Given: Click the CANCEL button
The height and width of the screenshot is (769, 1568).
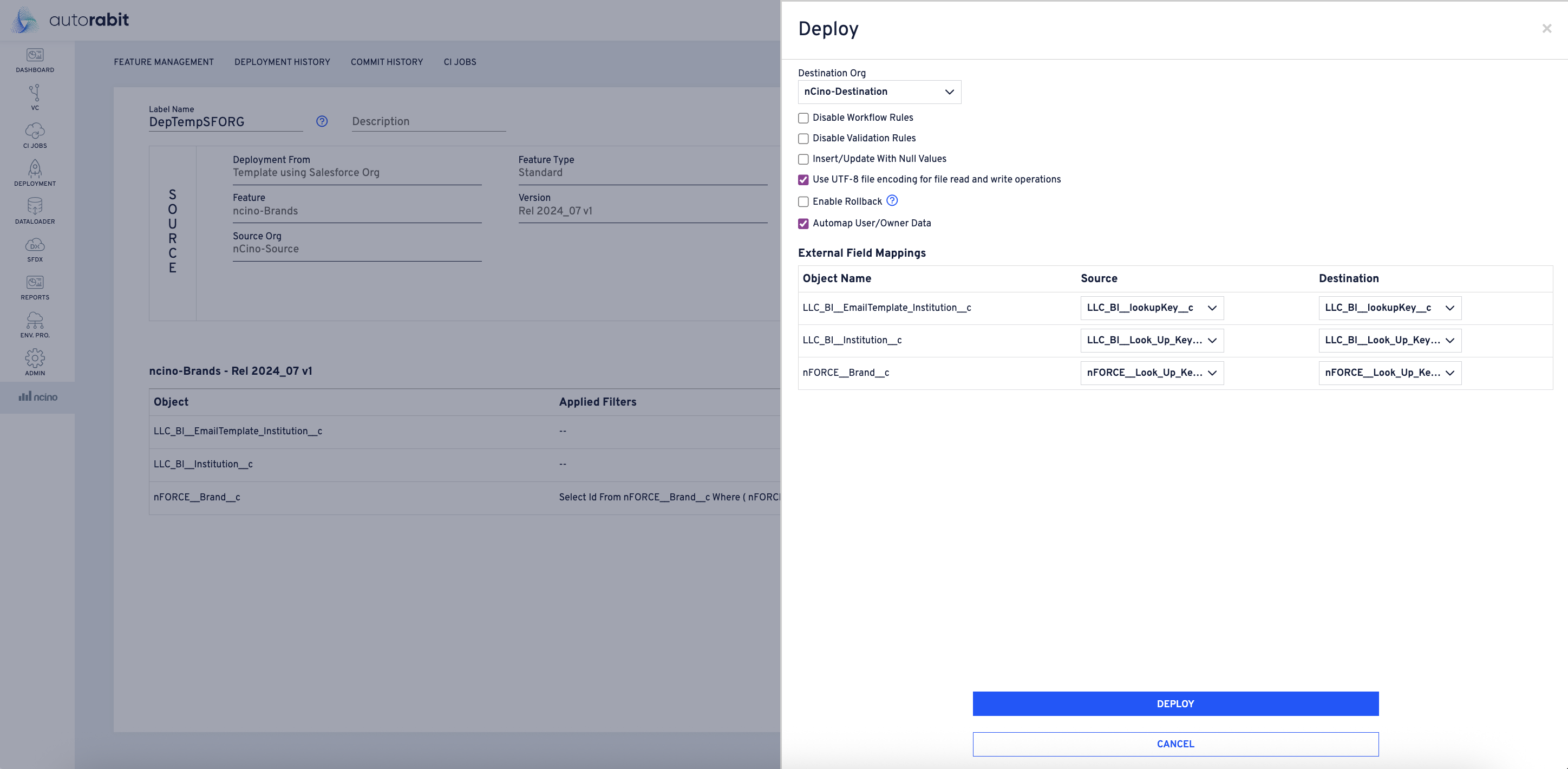Looking at the screenshot, I should pyautogui.click(x=1175, y=744).
